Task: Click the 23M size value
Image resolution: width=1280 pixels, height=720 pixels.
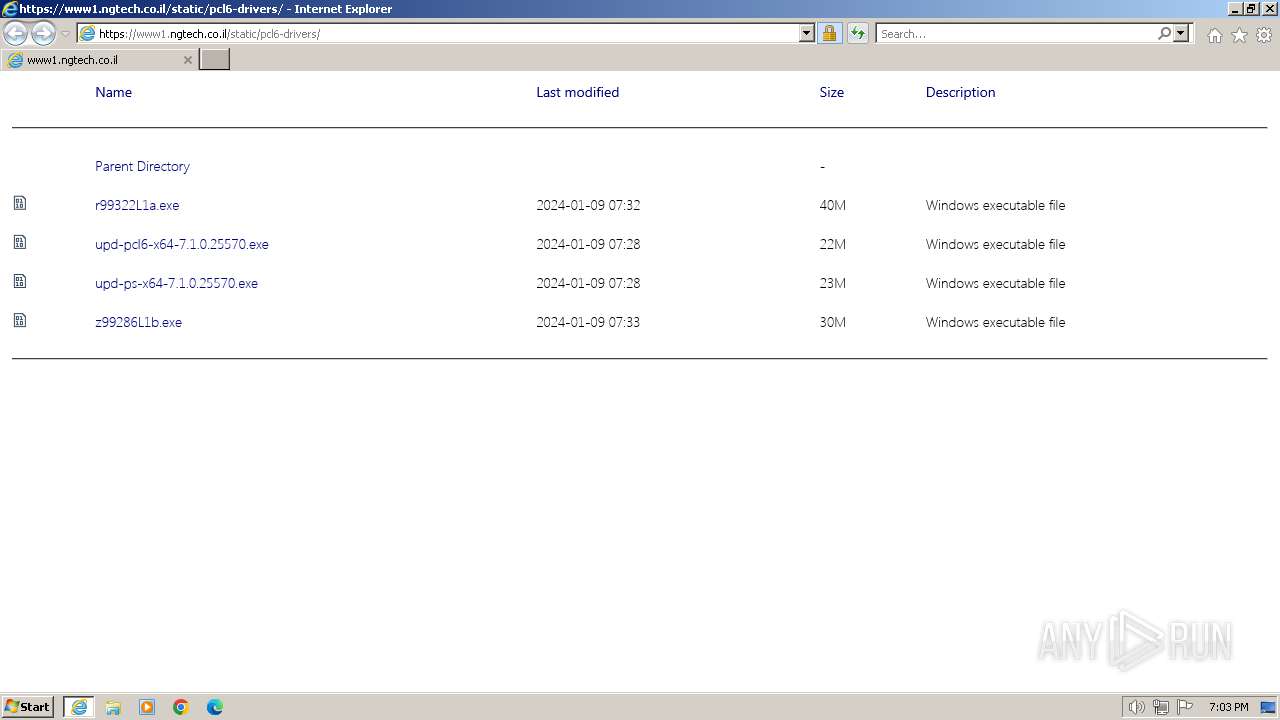Action: (833, 283)
